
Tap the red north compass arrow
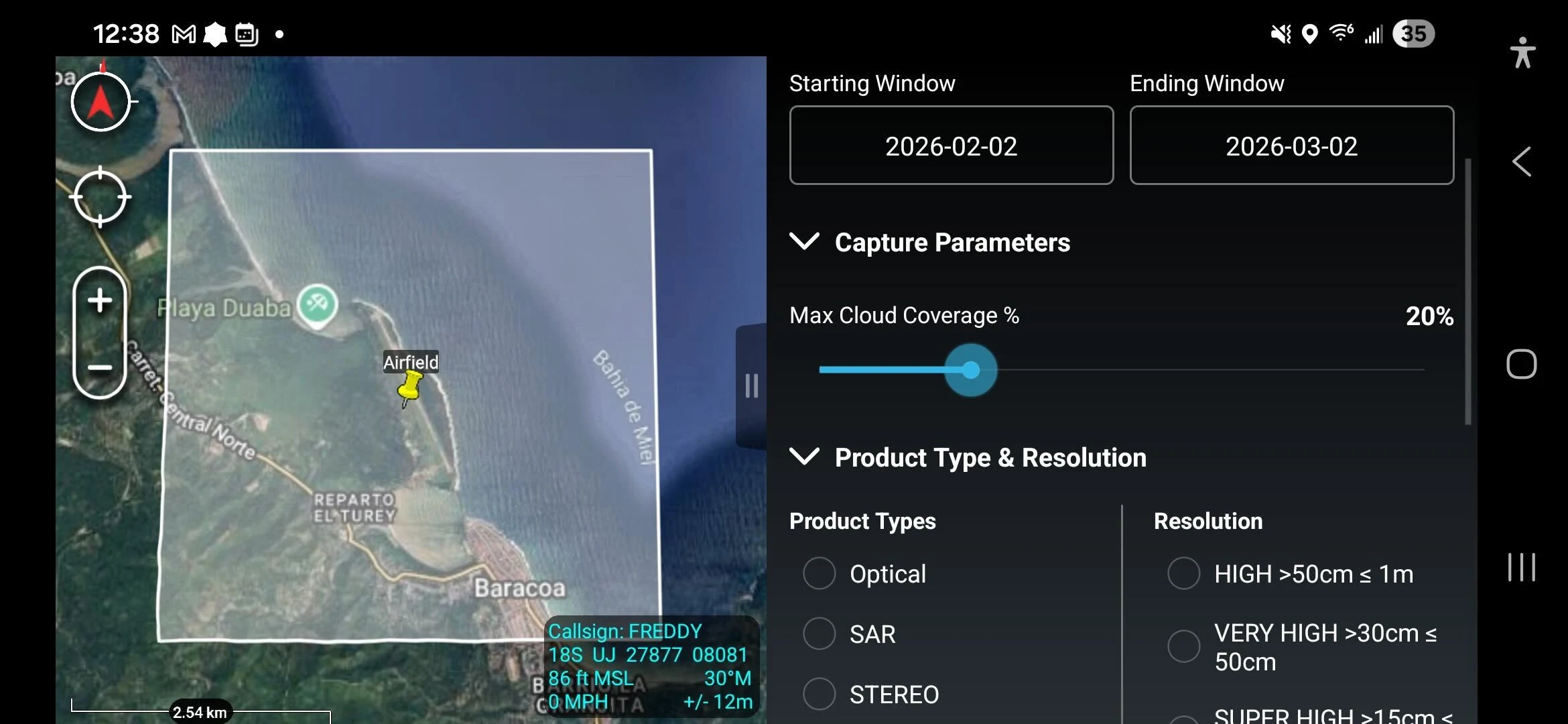101,102
